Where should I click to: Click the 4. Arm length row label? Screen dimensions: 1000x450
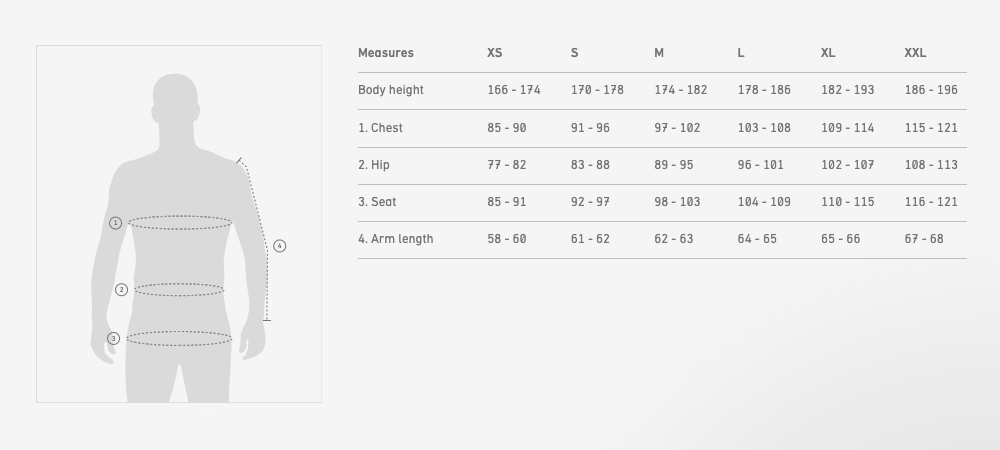pos(395,239)
